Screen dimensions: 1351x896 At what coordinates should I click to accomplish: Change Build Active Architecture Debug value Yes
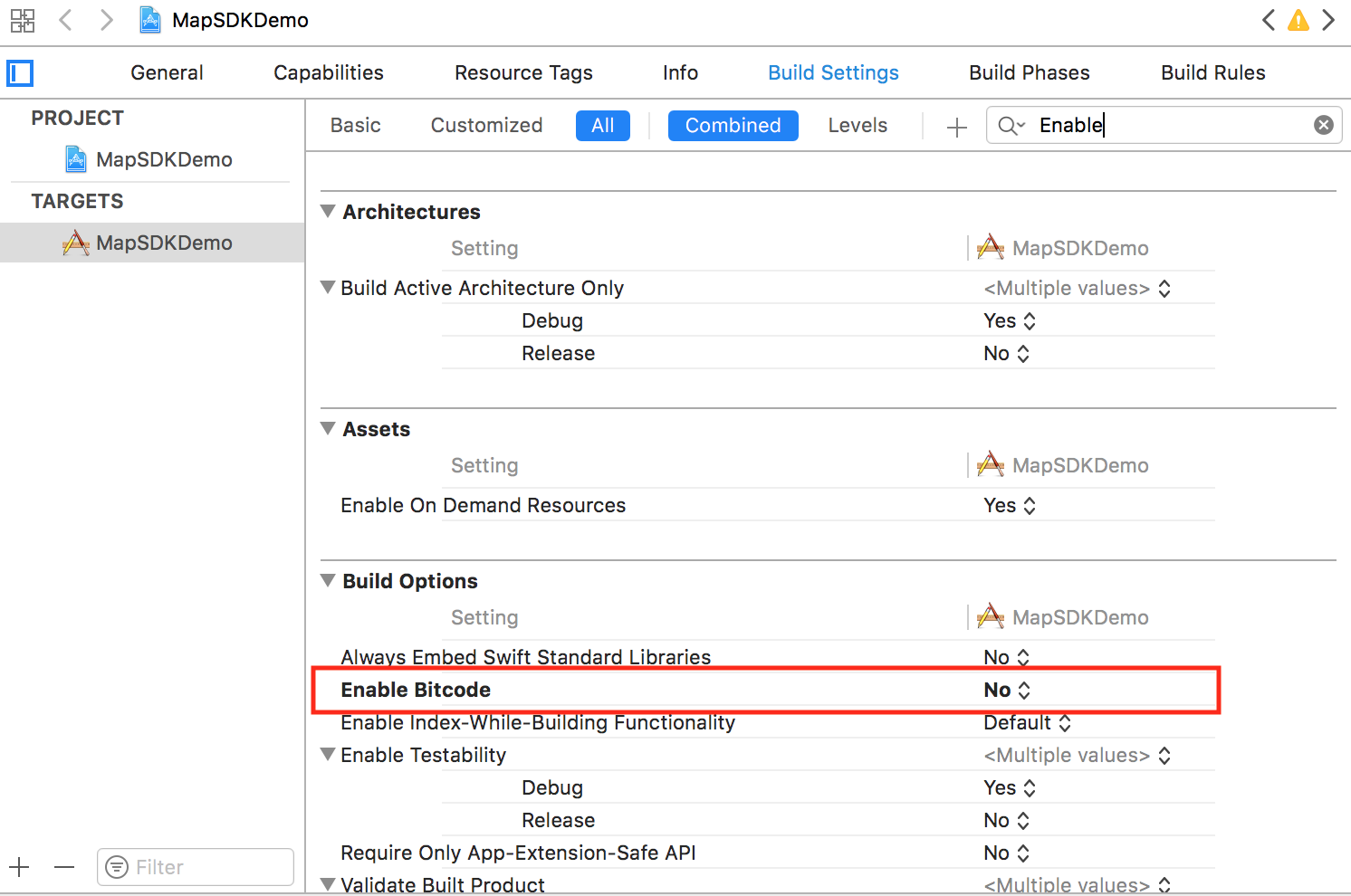pyautogui.click(x=1010, y=320)
